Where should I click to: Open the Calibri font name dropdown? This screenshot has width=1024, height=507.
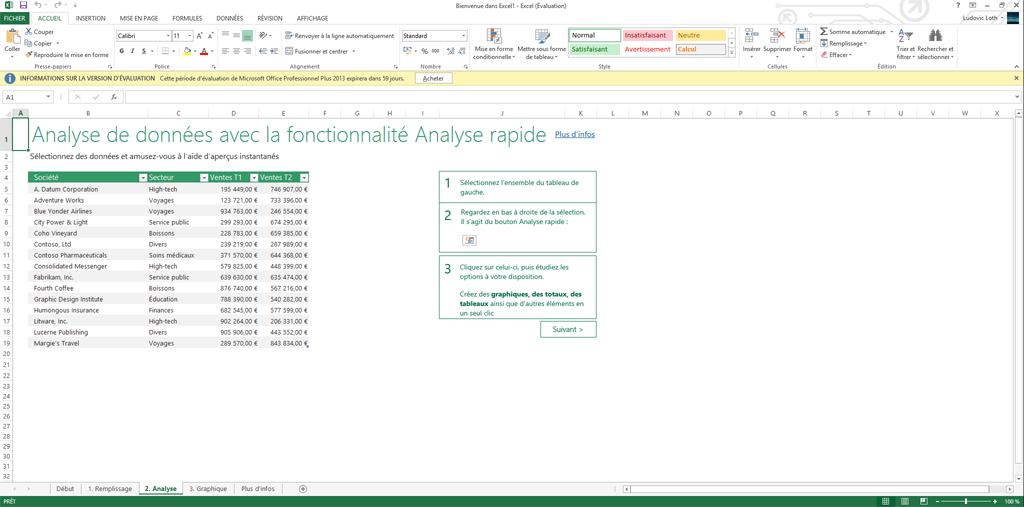[167, 36]
